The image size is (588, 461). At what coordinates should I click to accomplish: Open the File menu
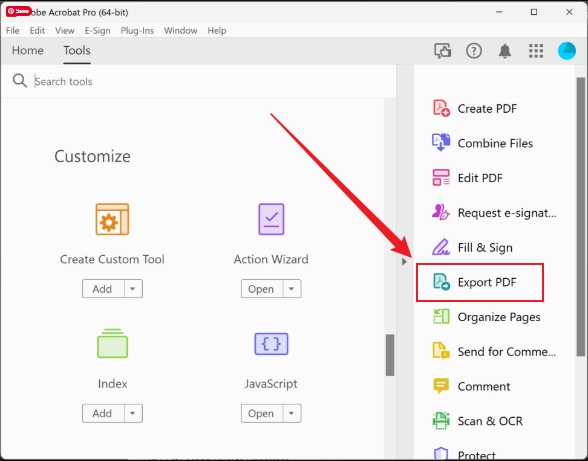tap(13, 30)
